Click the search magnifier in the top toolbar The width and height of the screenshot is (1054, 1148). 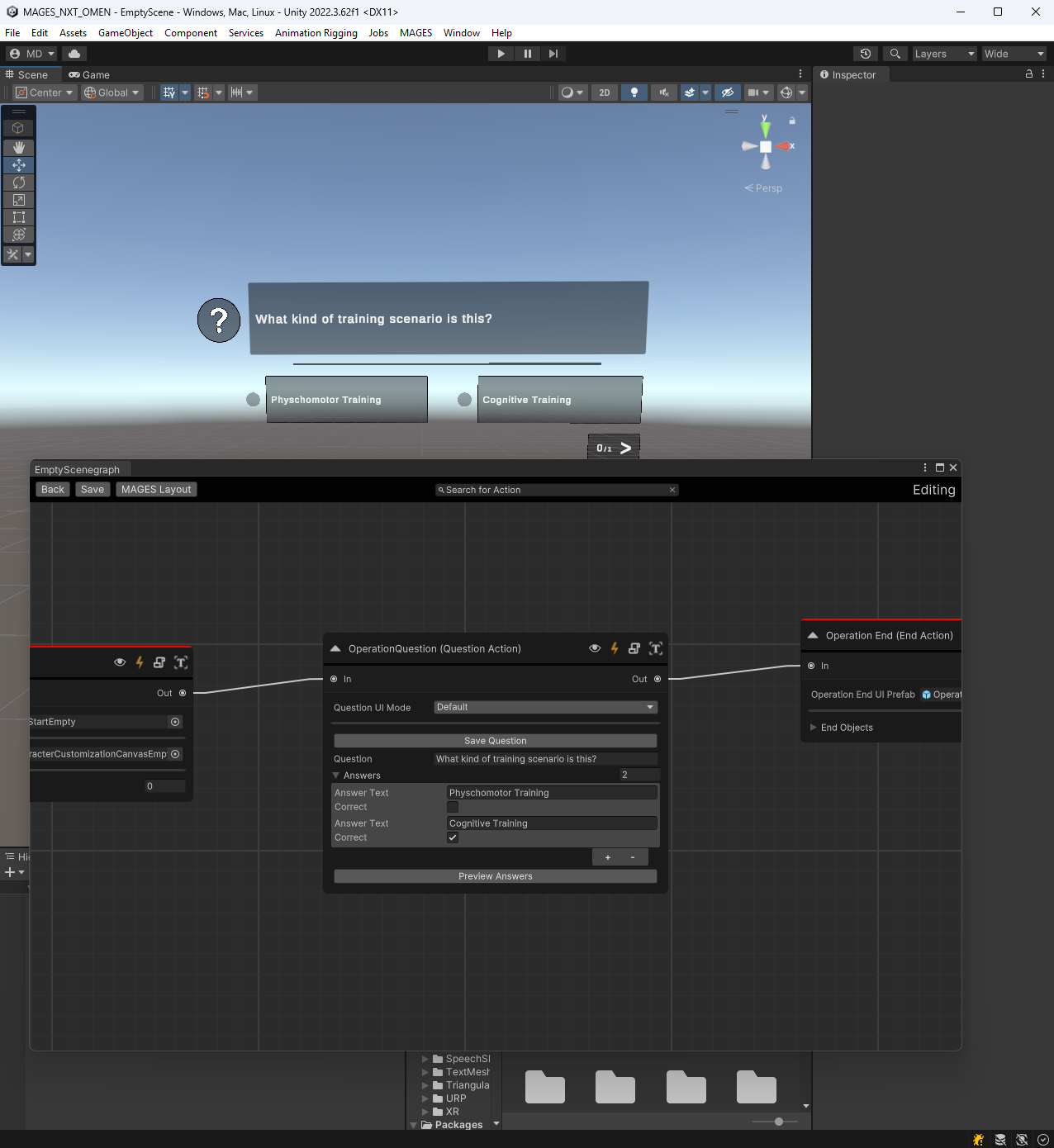click(x=895, y=53)
